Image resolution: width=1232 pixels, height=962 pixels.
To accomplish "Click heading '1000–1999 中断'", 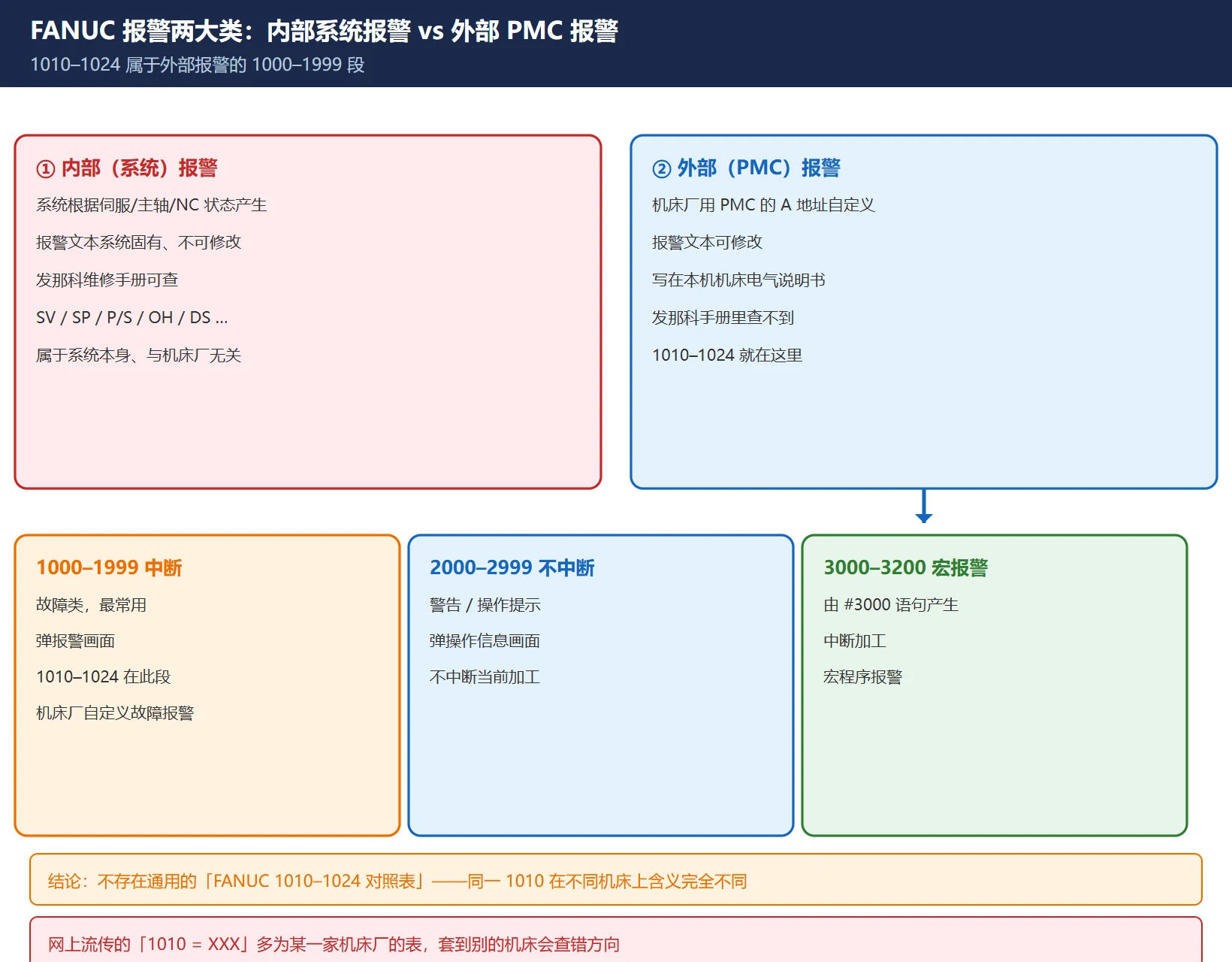I will pyautogui.click(x=110, y=567).
